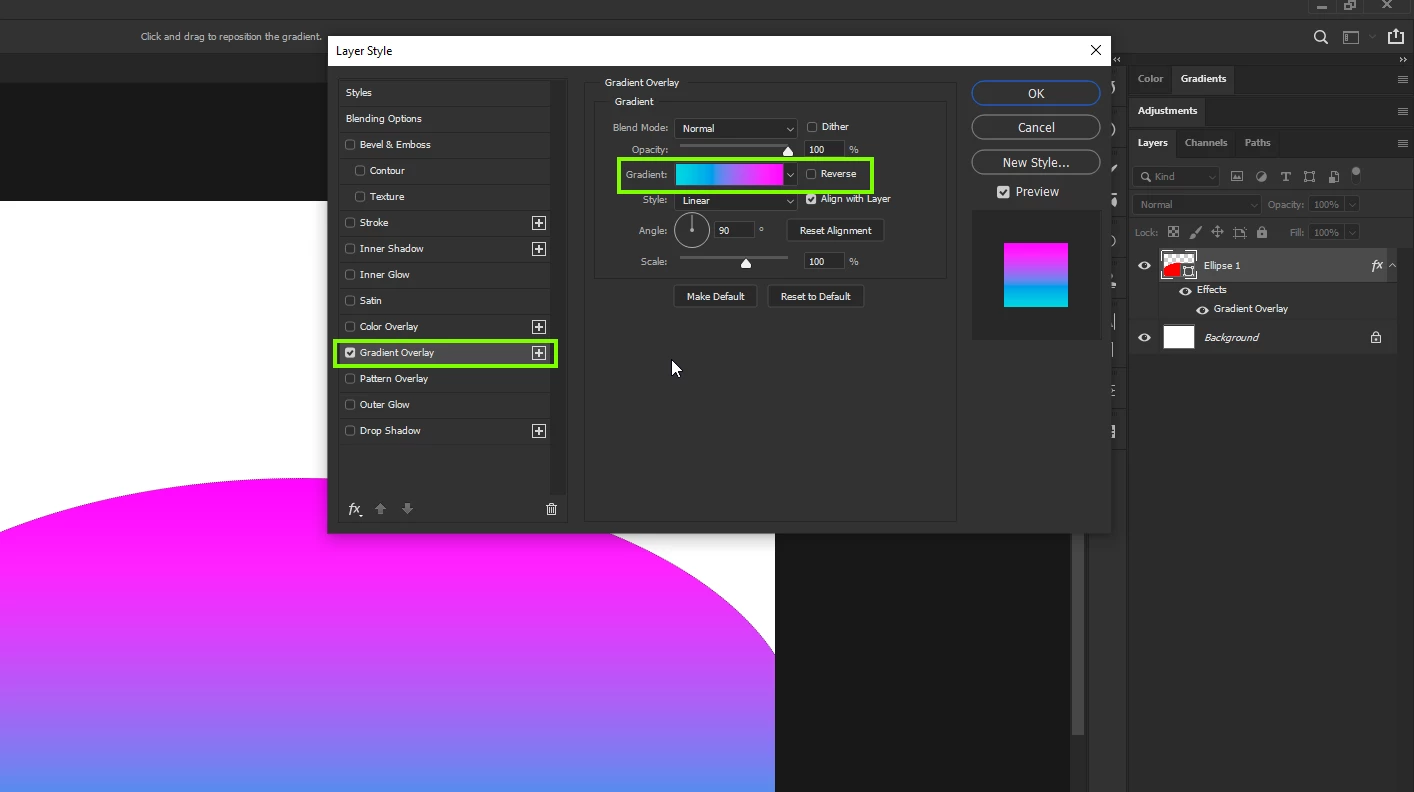Screen dimensions: 1414x792
Task: Lock position icon in the Layers panel
Action: pos(1217,232)
